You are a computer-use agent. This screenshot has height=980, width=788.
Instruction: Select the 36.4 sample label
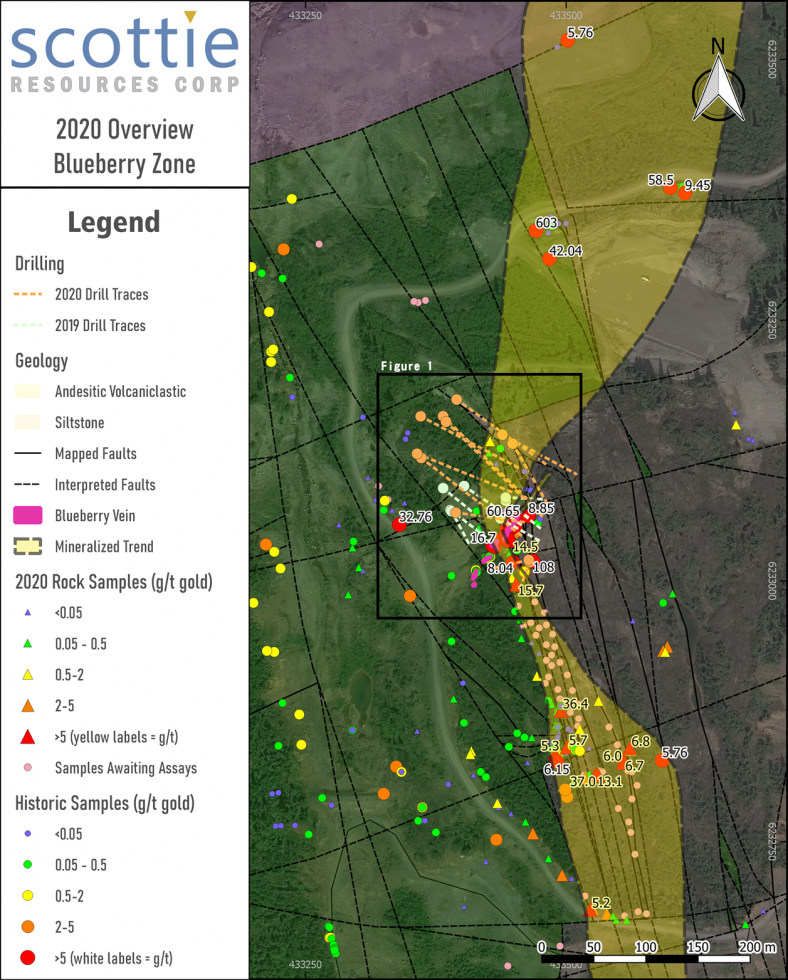[575, 704]
